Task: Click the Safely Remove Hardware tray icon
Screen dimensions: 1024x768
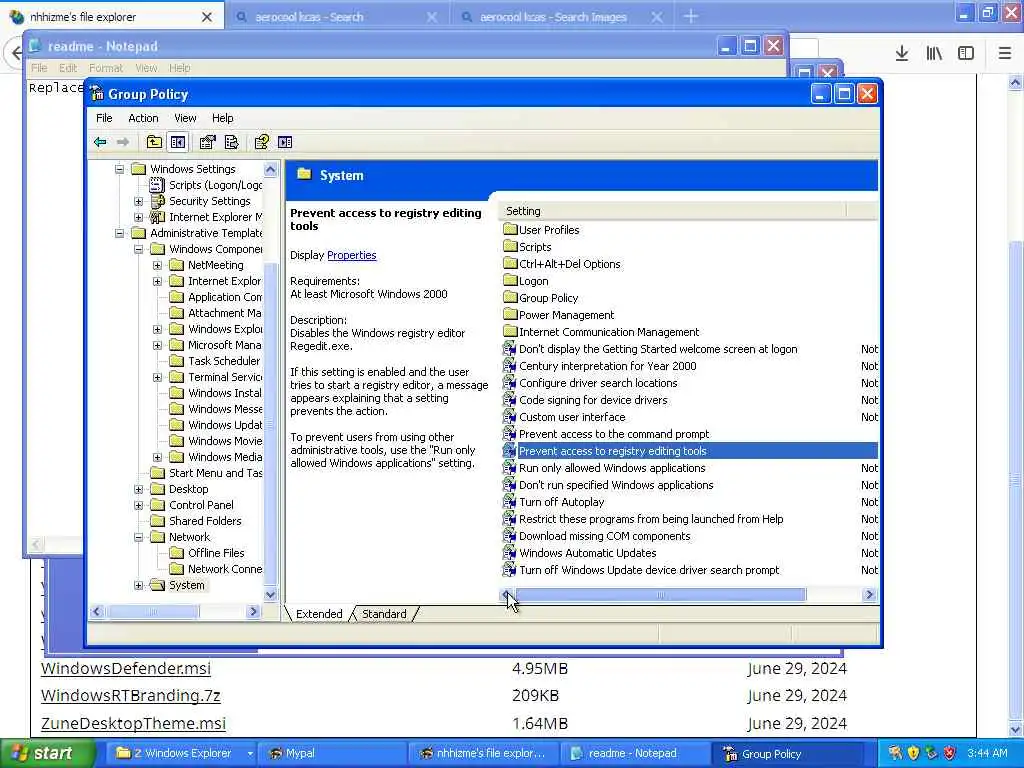Action: (931, 753)
